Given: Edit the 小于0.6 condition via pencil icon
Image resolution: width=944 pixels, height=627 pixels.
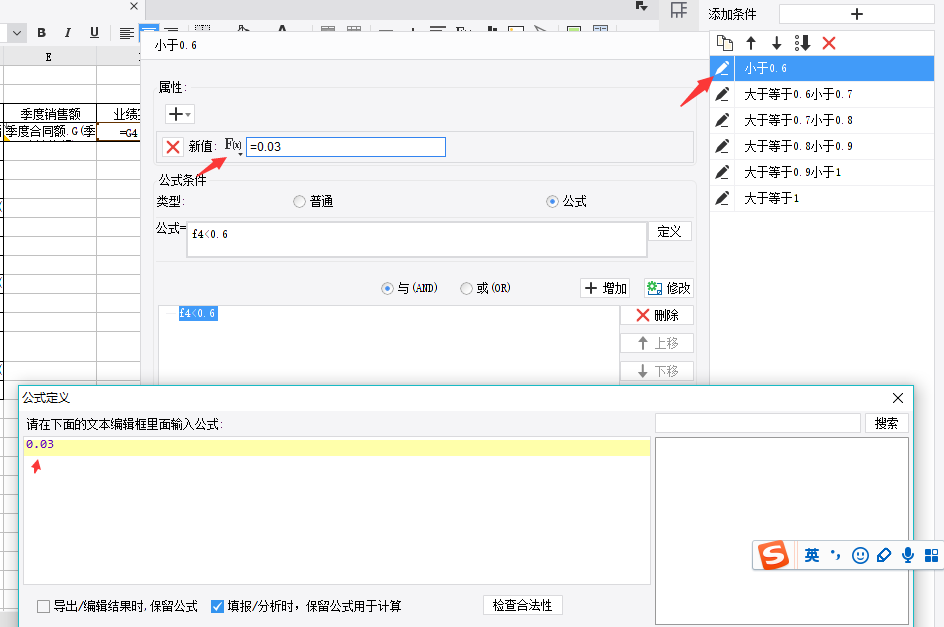Looking at the screenshot, I should (722, 68).
